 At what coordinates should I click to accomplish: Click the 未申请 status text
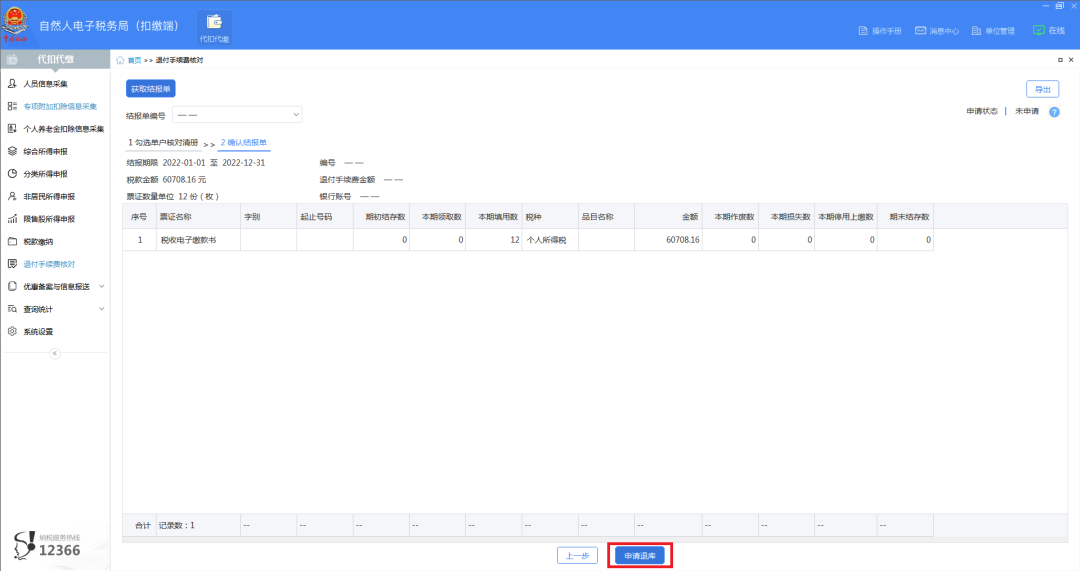pyautogui.click(x=1026, y=112)
